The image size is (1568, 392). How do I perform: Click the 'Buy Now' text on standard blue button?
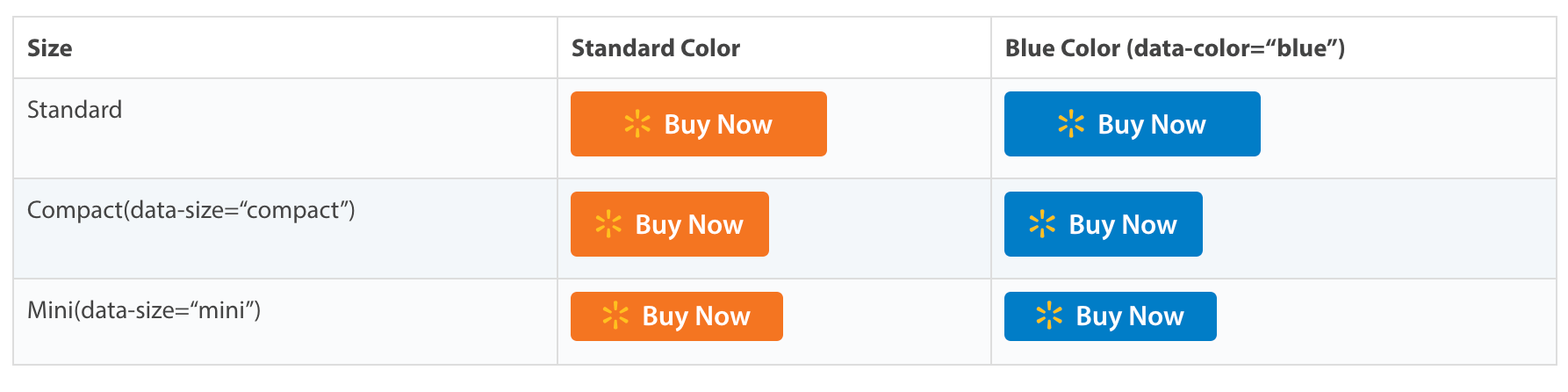(1152, 125)
